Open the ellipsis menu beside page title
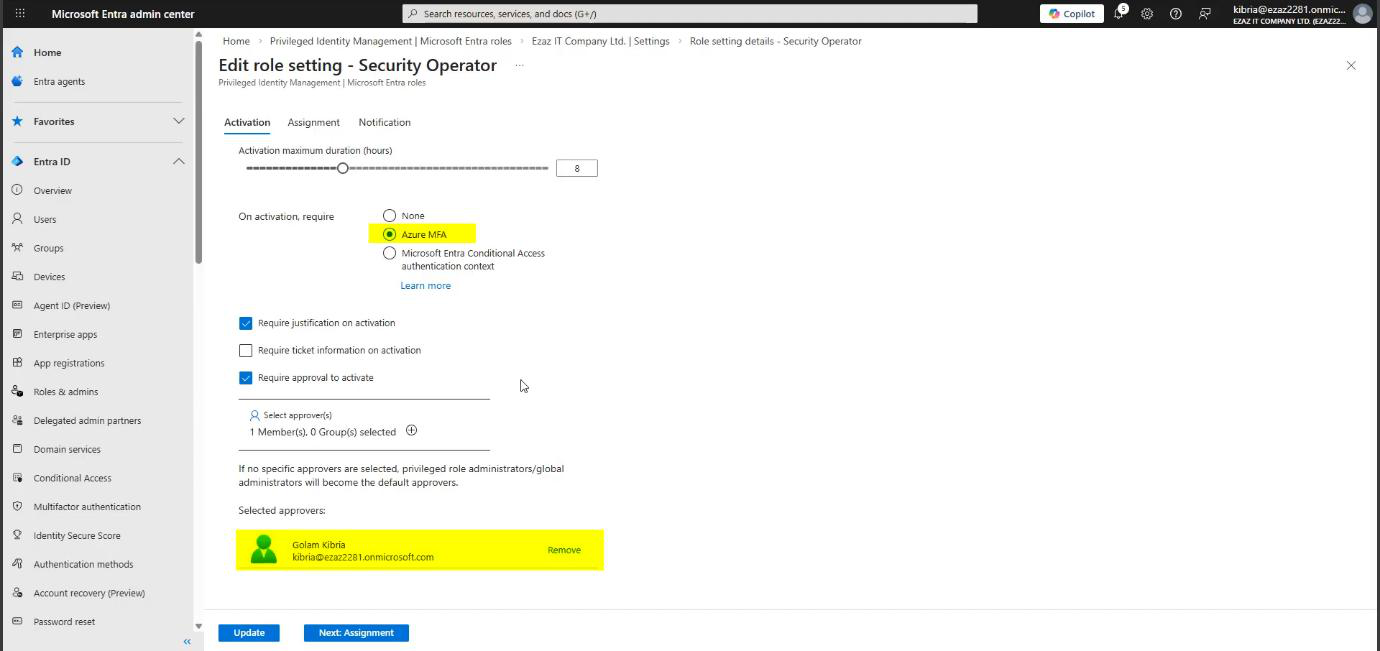The width and height of the screenshot is (1380, 651). click(519, 65)
